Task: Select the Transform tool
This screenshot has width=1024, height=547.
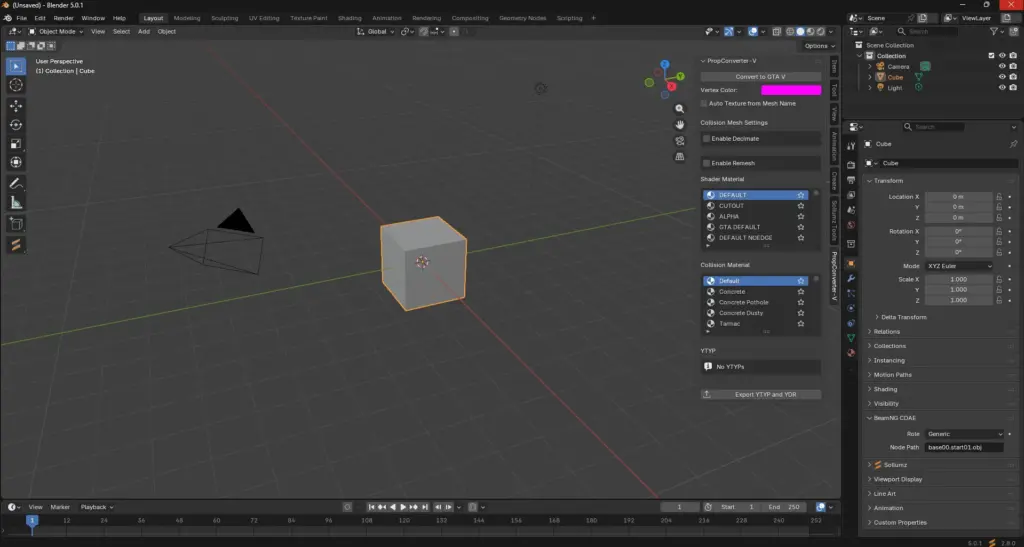Action: tap(16, 163)
